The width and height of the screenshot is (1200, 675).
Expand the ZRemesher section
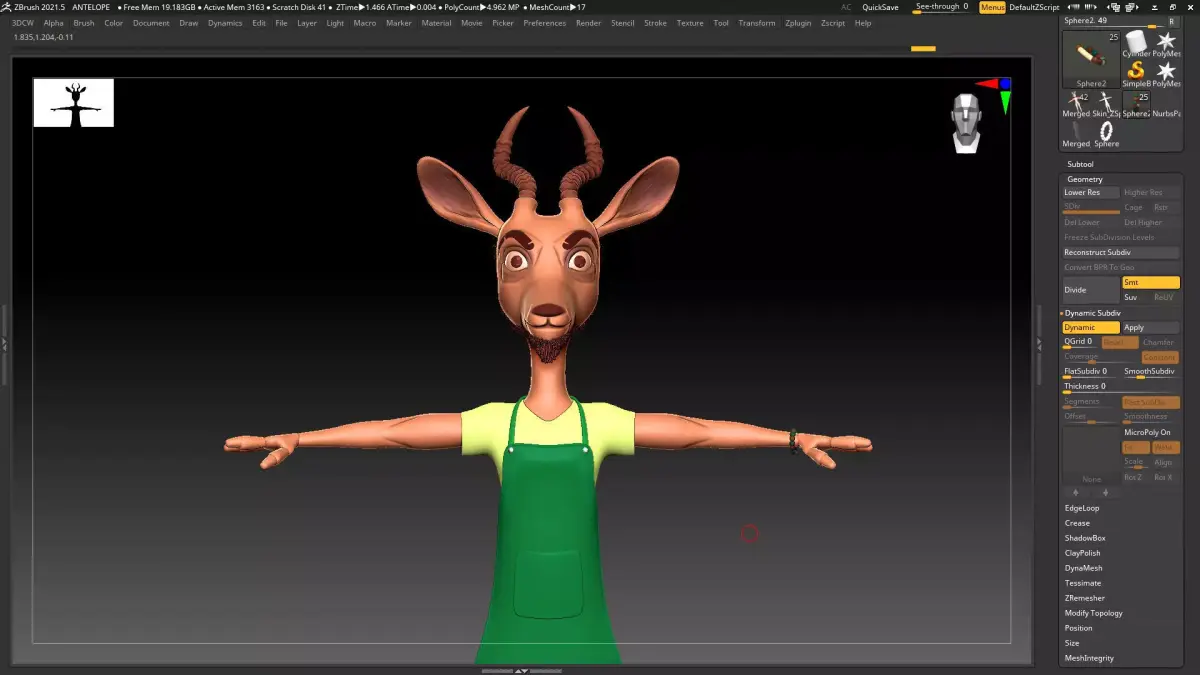click(1085, 598)
